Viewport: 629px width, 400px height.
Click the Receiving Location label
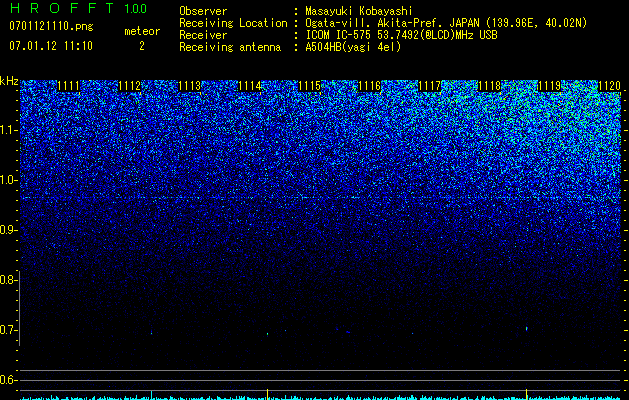click(233, 23)
